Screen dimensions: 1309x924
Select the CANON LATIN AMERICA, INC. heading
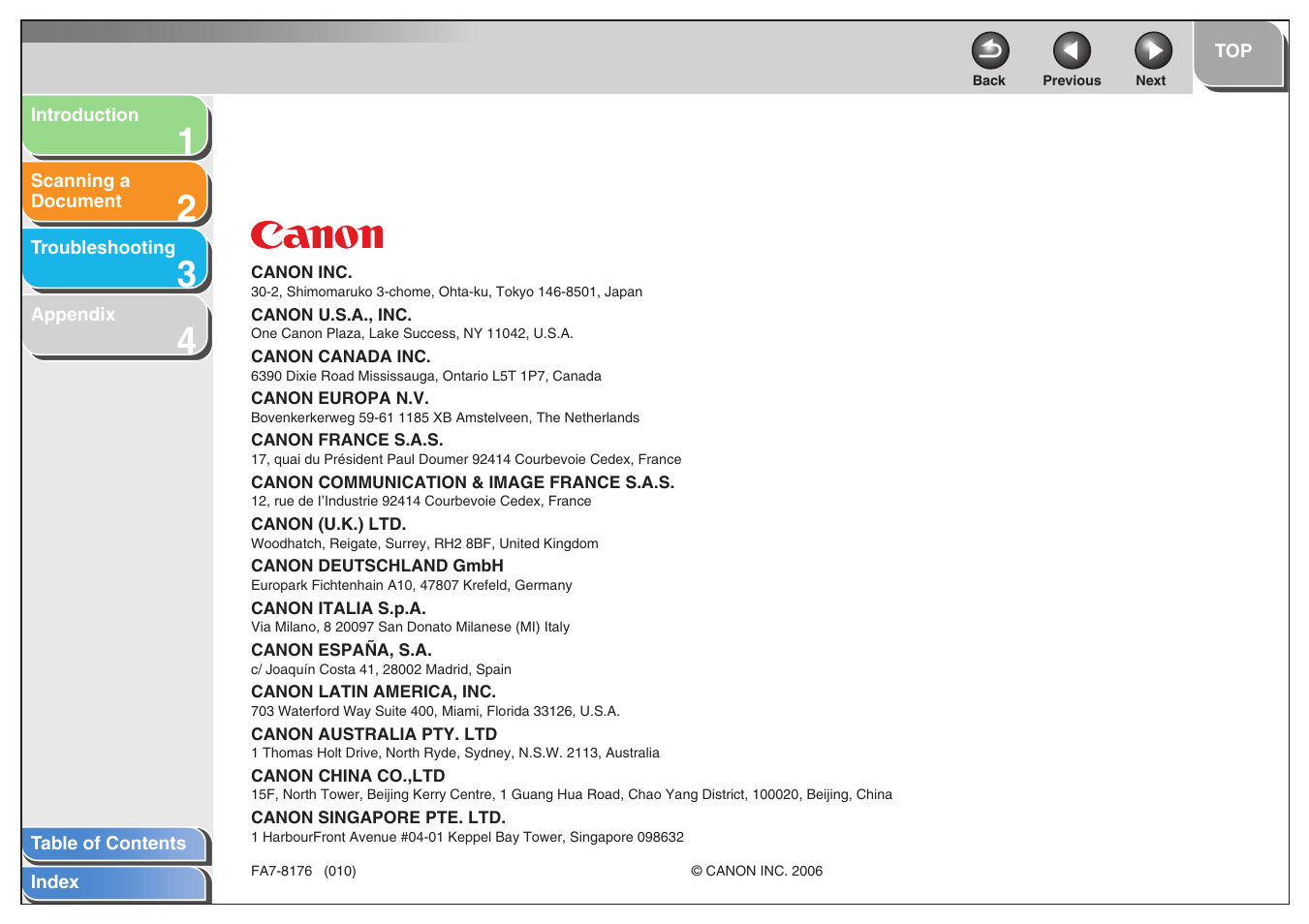click(x=373, y=692)
